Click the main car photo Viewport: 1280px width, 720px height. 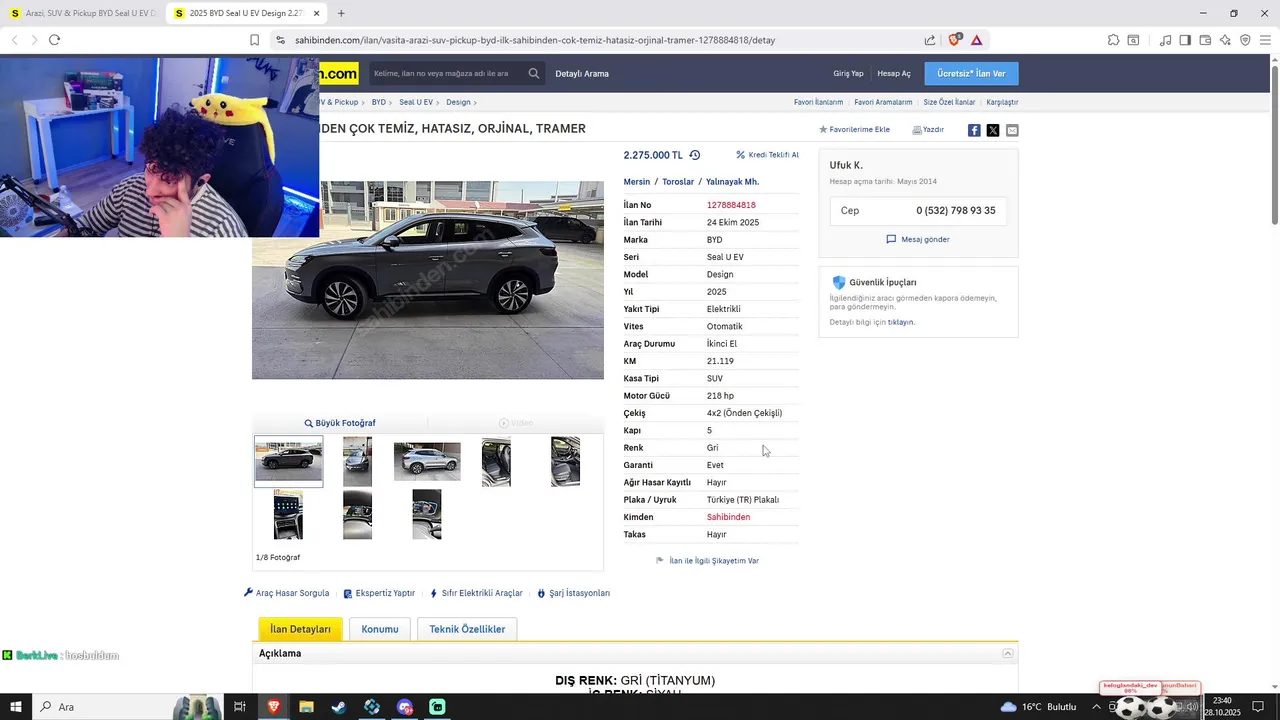[x=428, y=280]
